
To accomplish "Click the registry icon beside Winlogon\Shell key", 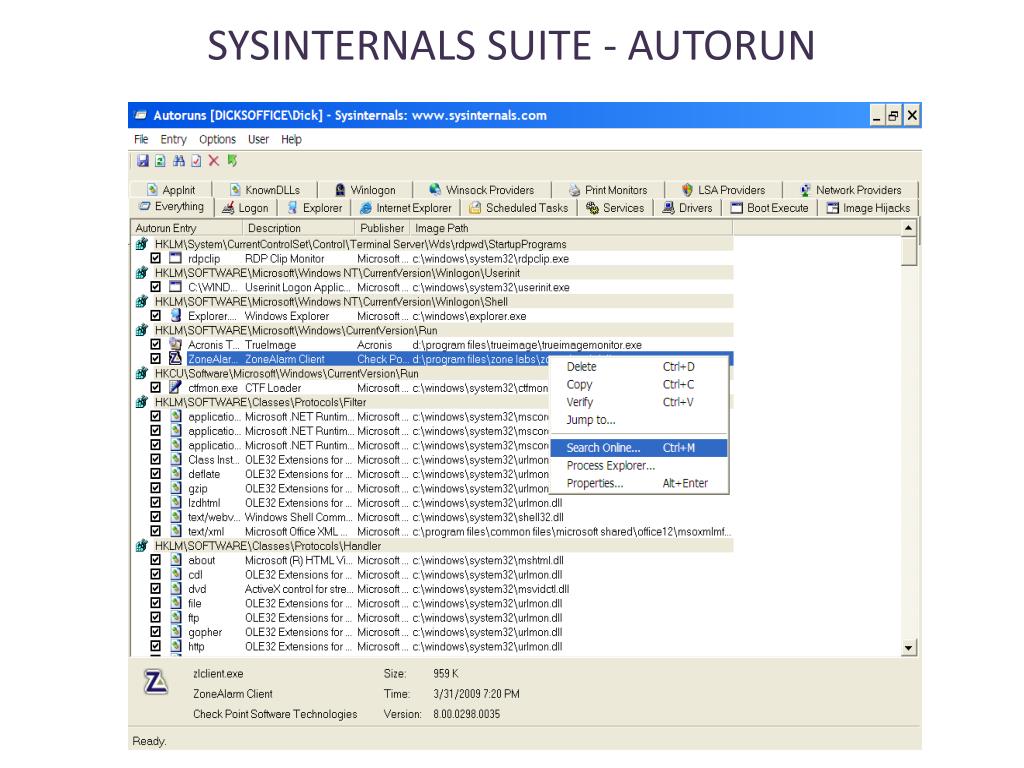I will point(141,301).
